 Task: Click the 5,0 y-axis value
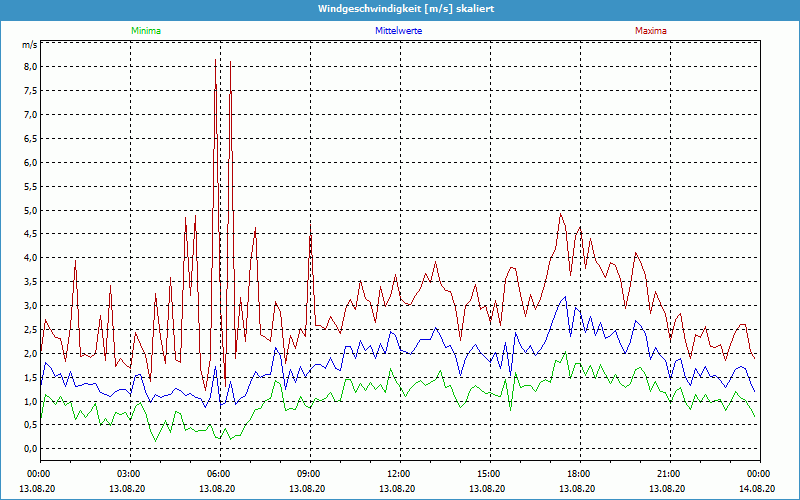(31, 210)
